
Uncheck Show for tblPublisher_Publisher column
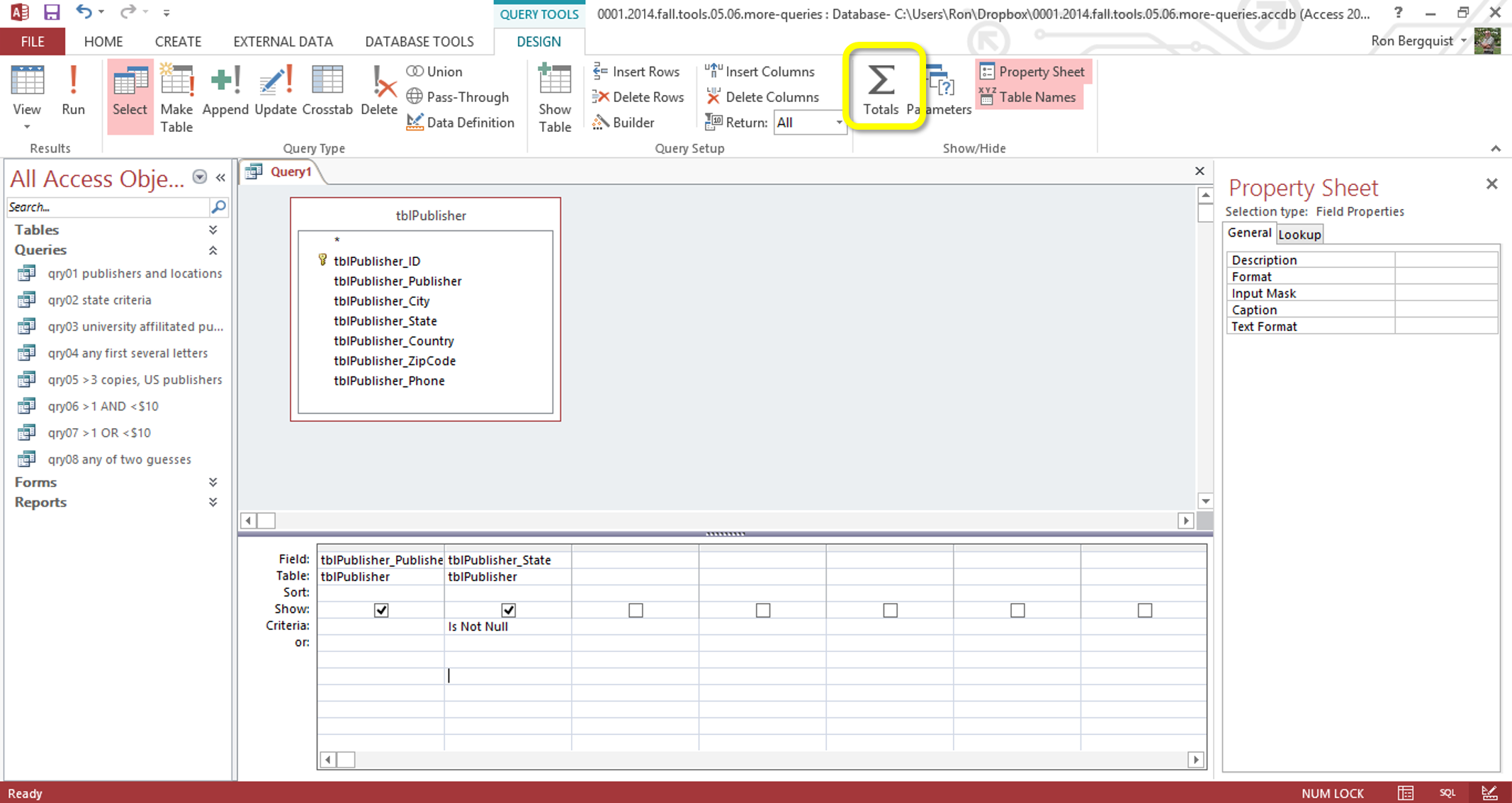point(381,610)
